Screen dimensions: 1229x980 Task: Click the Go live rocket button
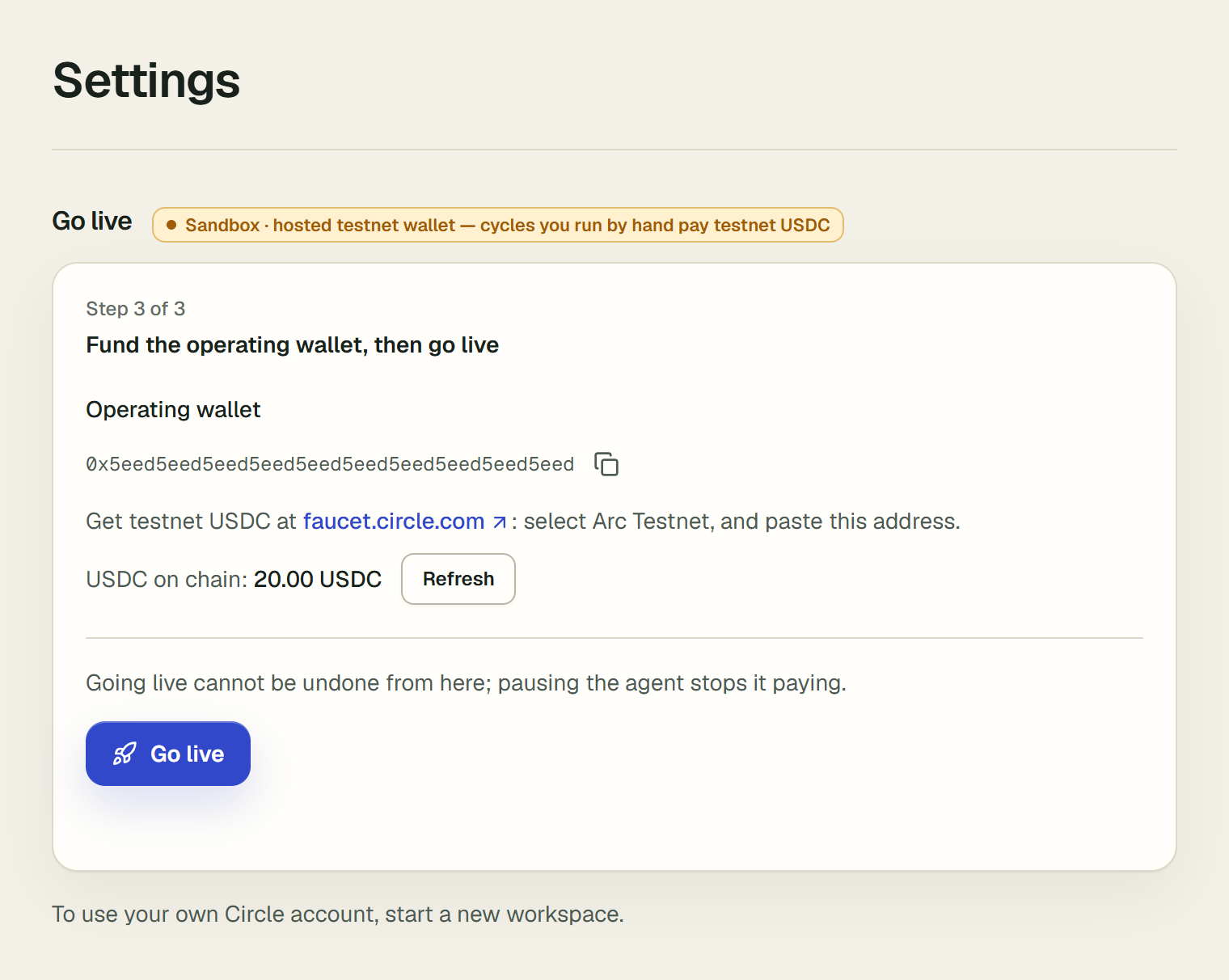[x=168, y=754]
